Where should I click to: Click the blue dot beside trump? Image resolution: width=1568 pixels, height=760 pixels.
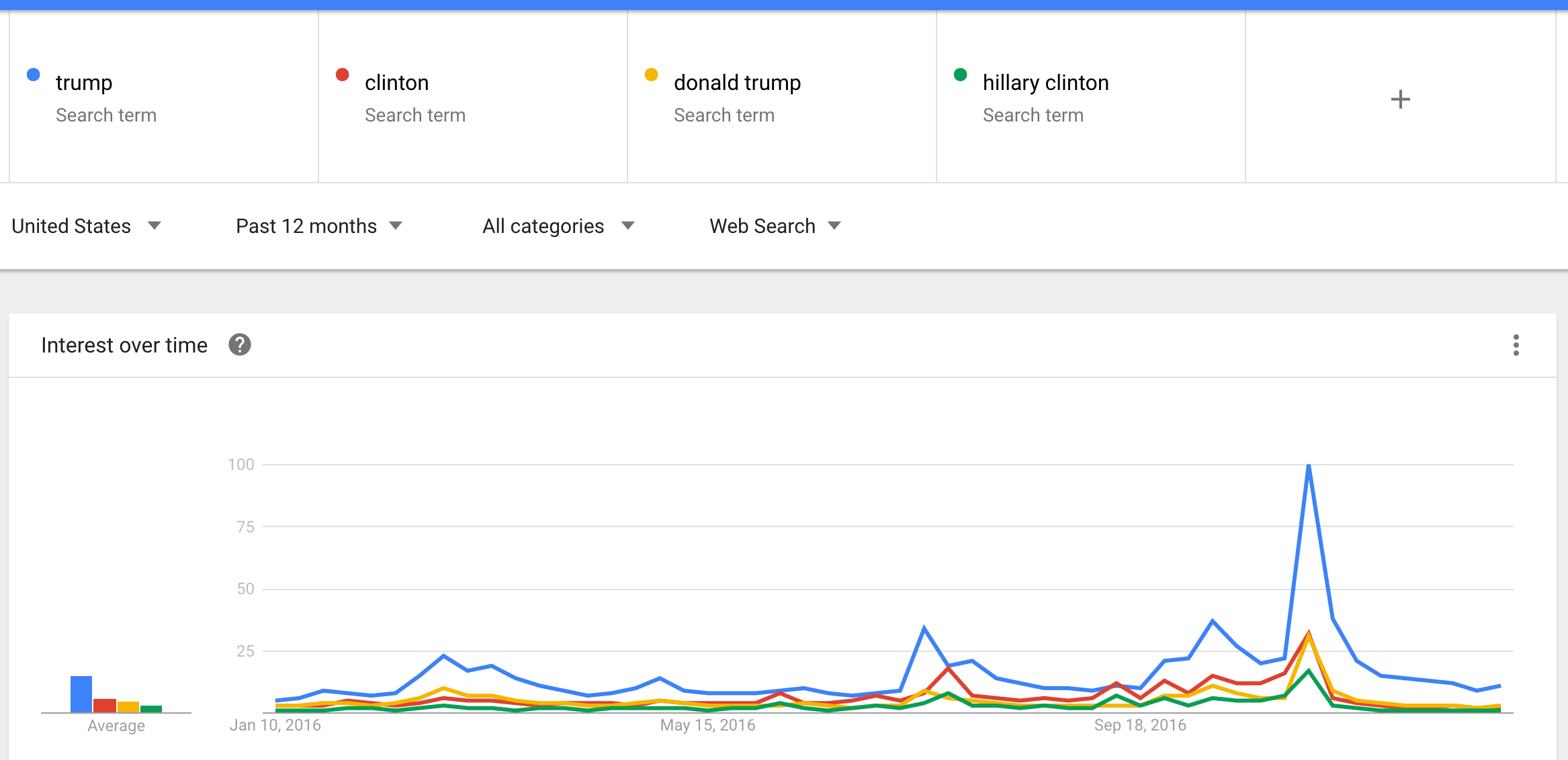[33, 75]
